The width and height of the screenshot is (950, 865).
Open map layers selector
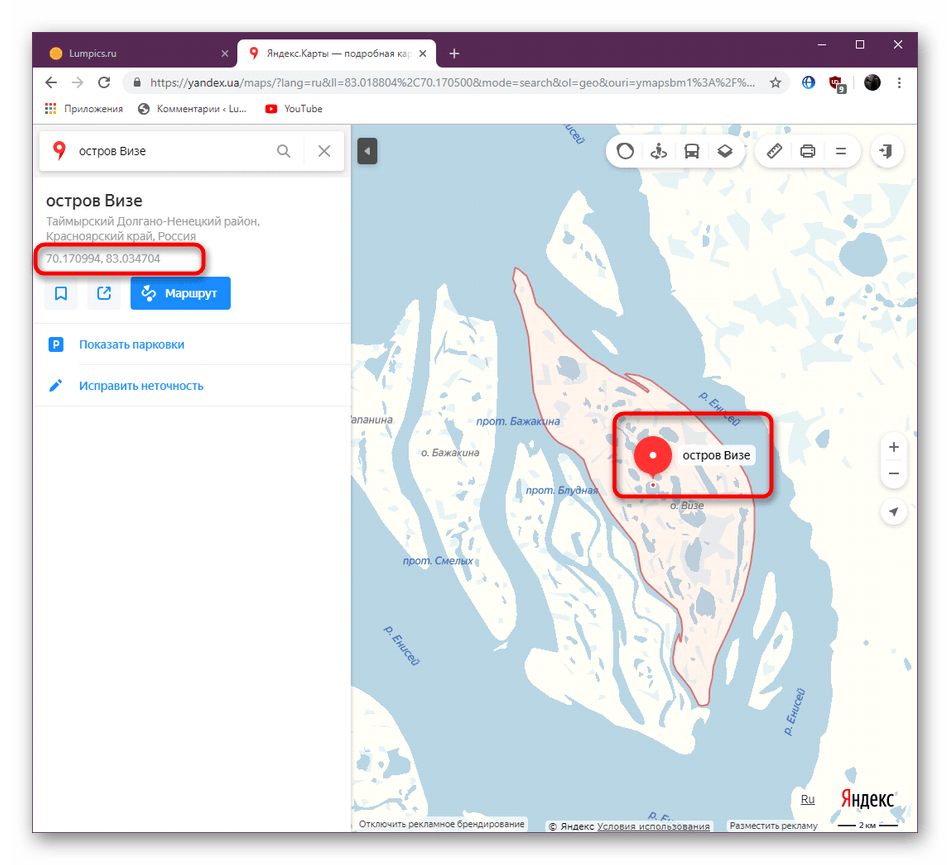pos(725,151)
